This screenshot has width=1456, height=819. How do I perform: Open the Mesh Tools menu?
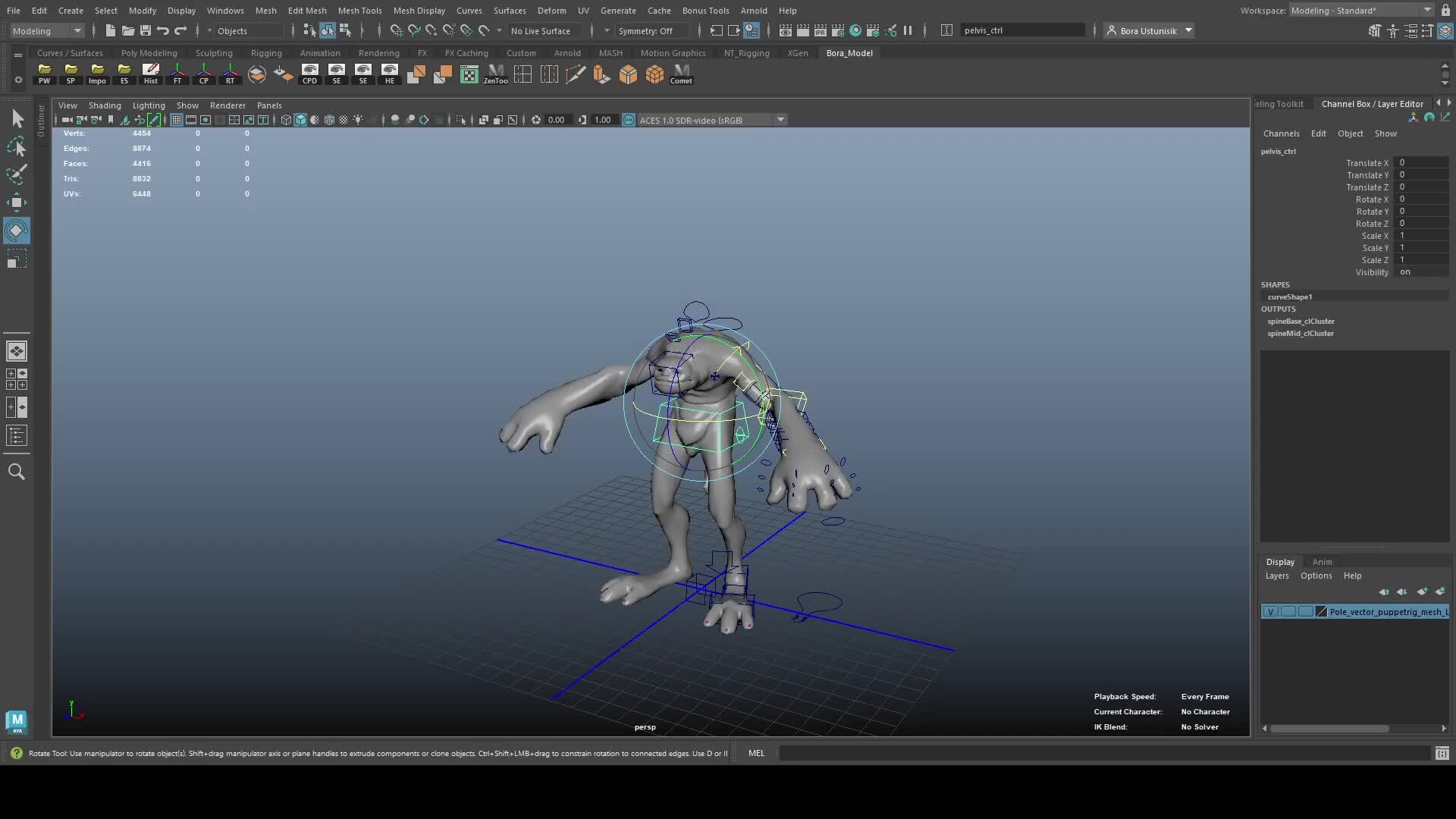click(x=360, y=10)
